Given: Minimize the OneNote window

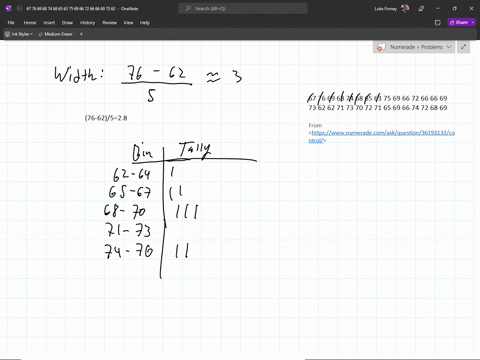Looking at the screenshot, I should 438,8.
